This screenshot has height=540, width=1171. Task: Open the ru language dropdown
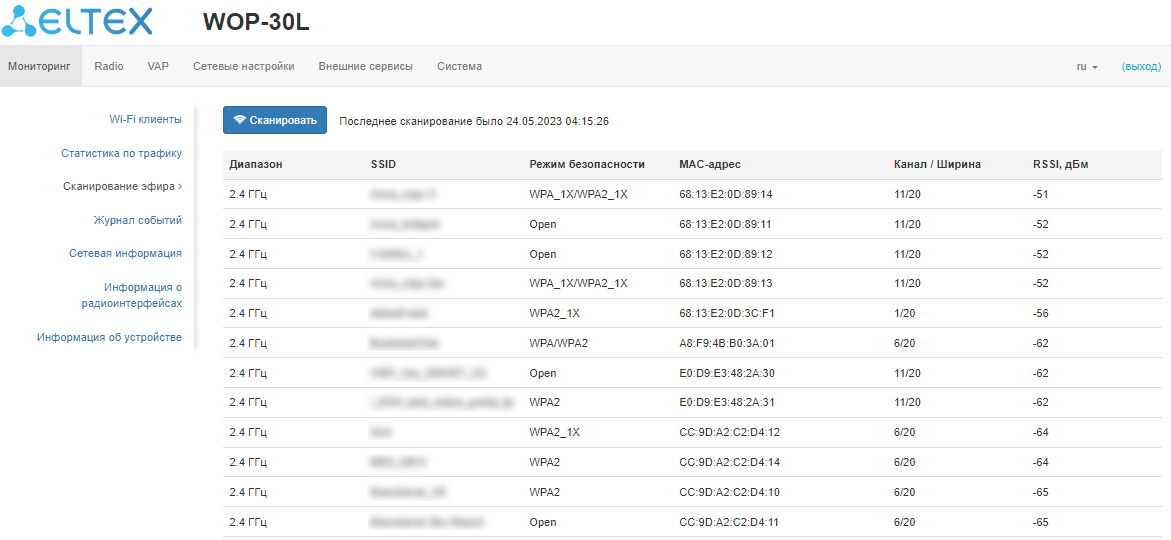coord(1087,66)
